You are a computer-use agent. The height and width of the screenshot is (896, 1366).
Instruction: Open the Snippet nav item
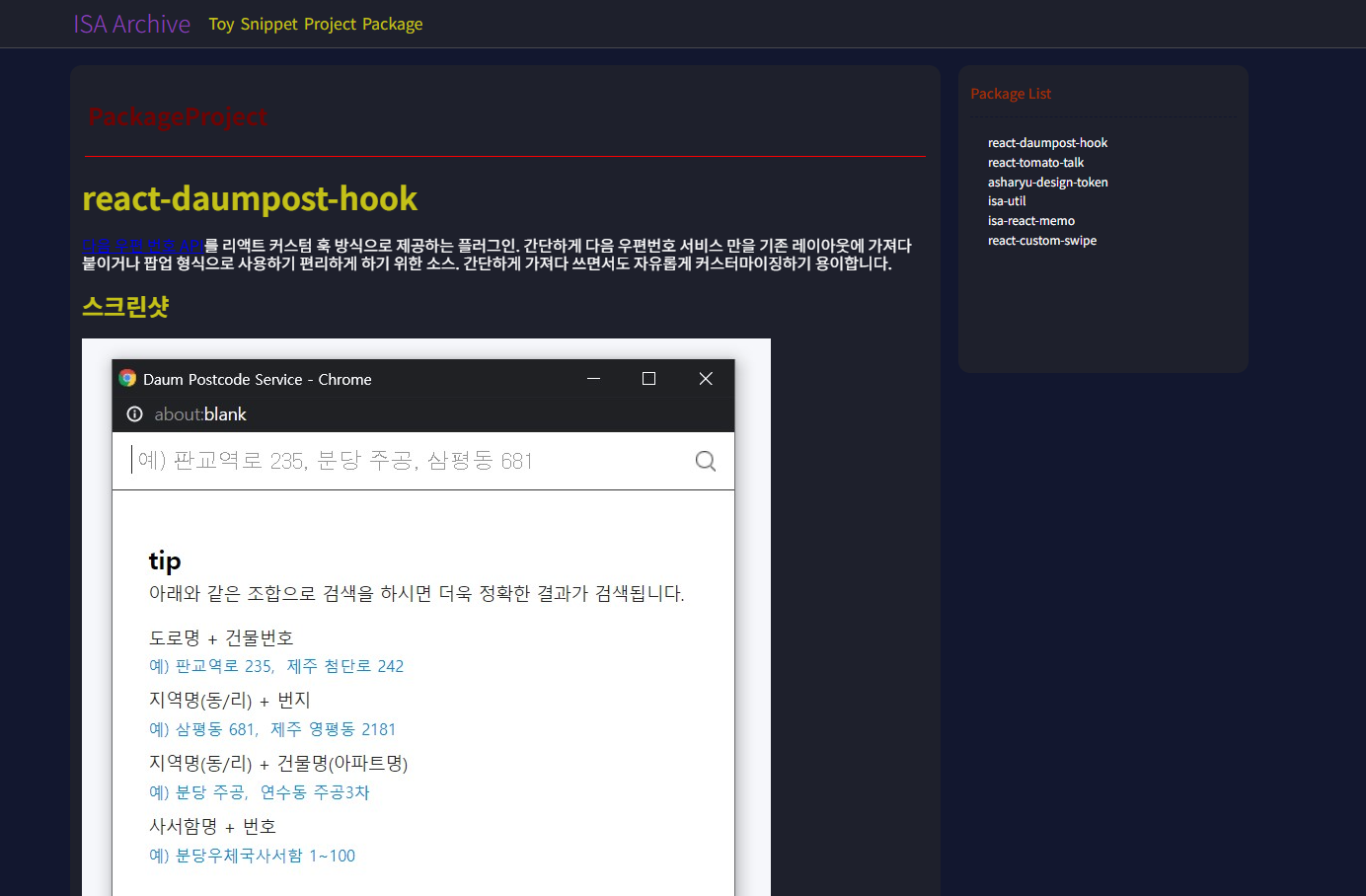click(268, 24)
